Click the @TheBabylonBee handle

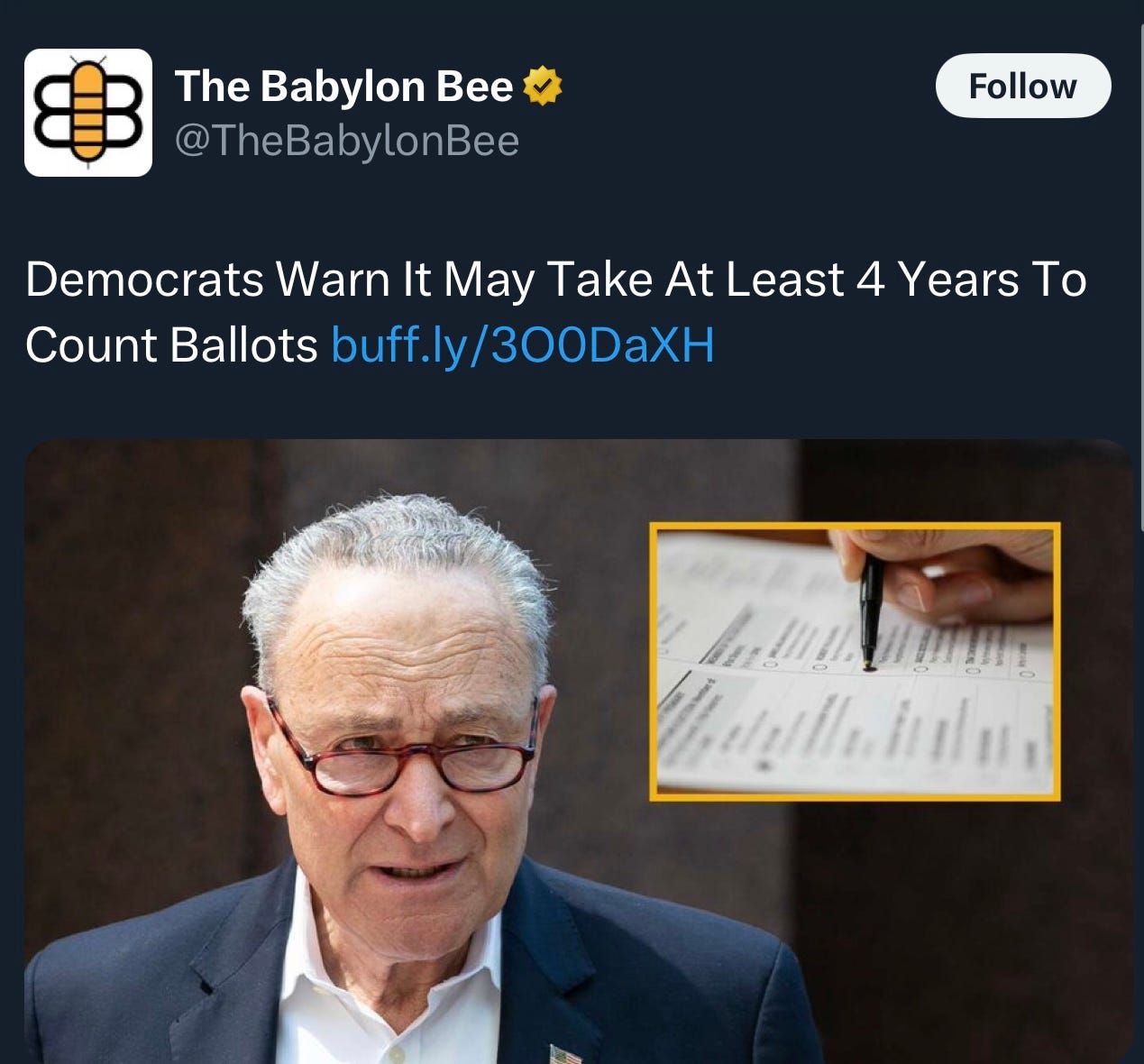click(x=346, y=141)
